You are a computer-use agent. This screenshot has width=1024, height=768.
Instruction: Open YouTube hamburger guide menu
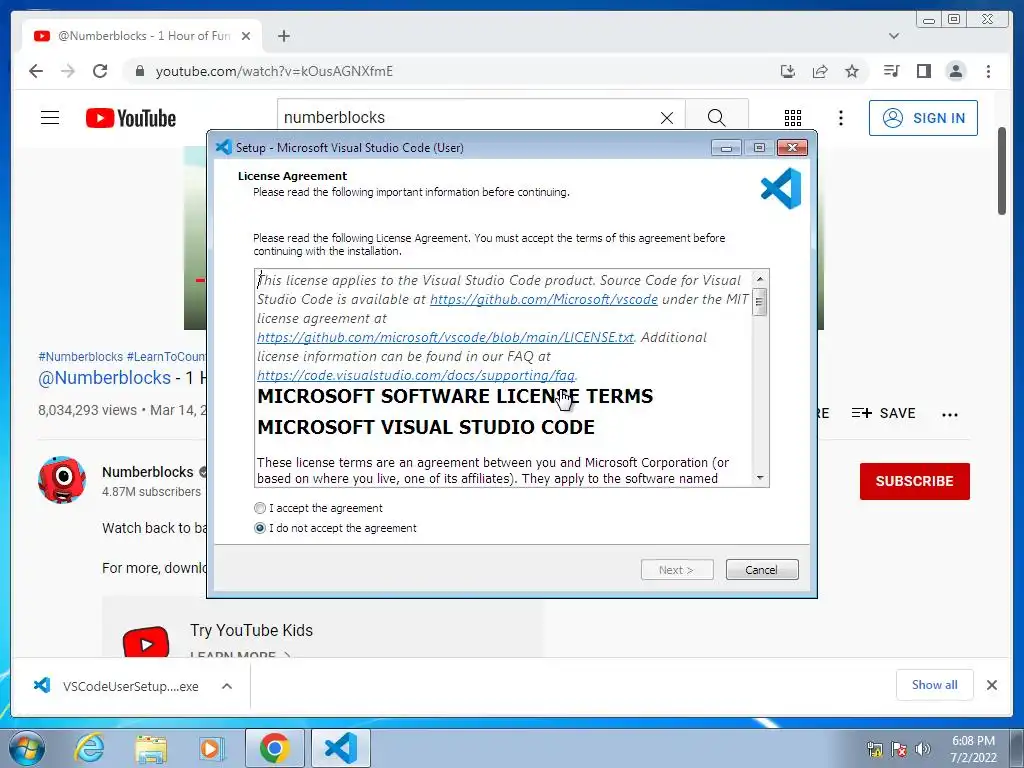pos(50,118)
